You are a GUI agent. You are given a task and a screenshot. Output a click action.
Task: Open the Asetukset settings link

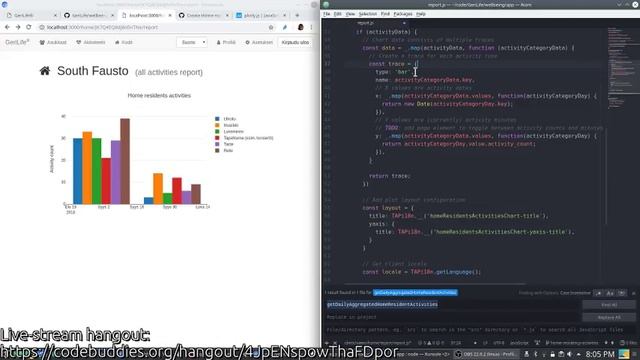click(259, 42)
